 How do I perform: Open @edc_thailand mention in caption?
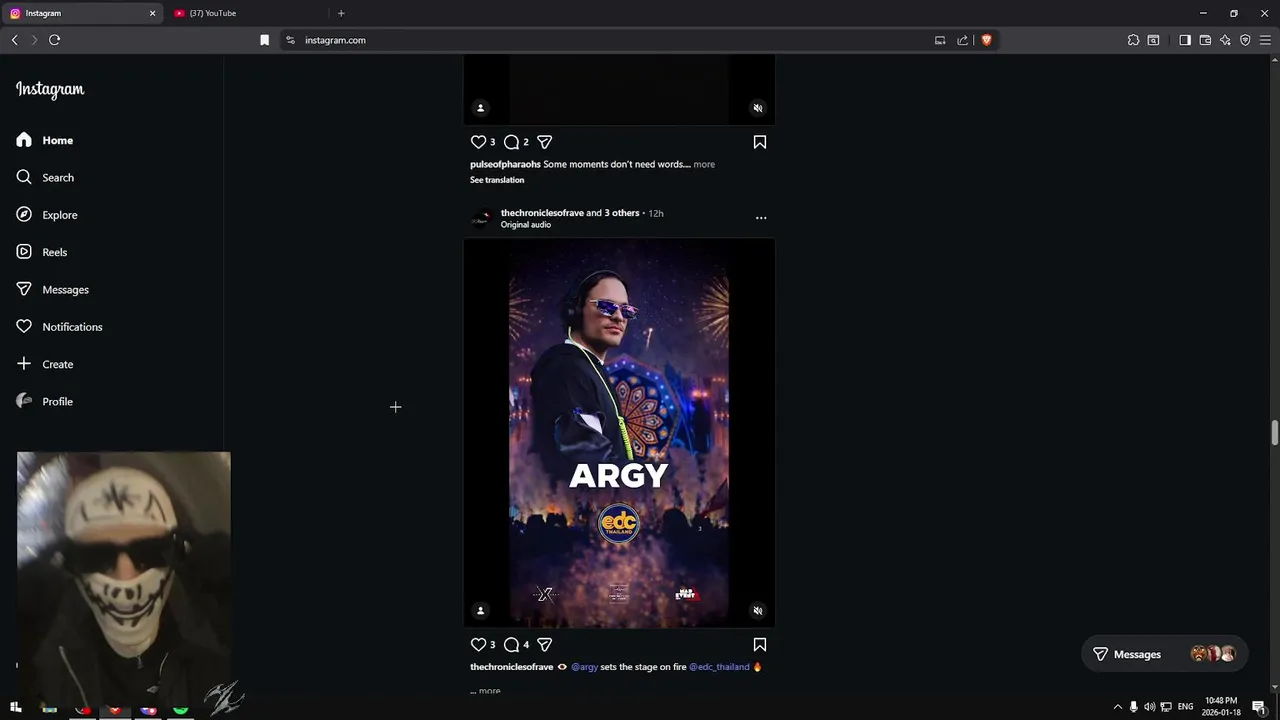tap(719, 667)
